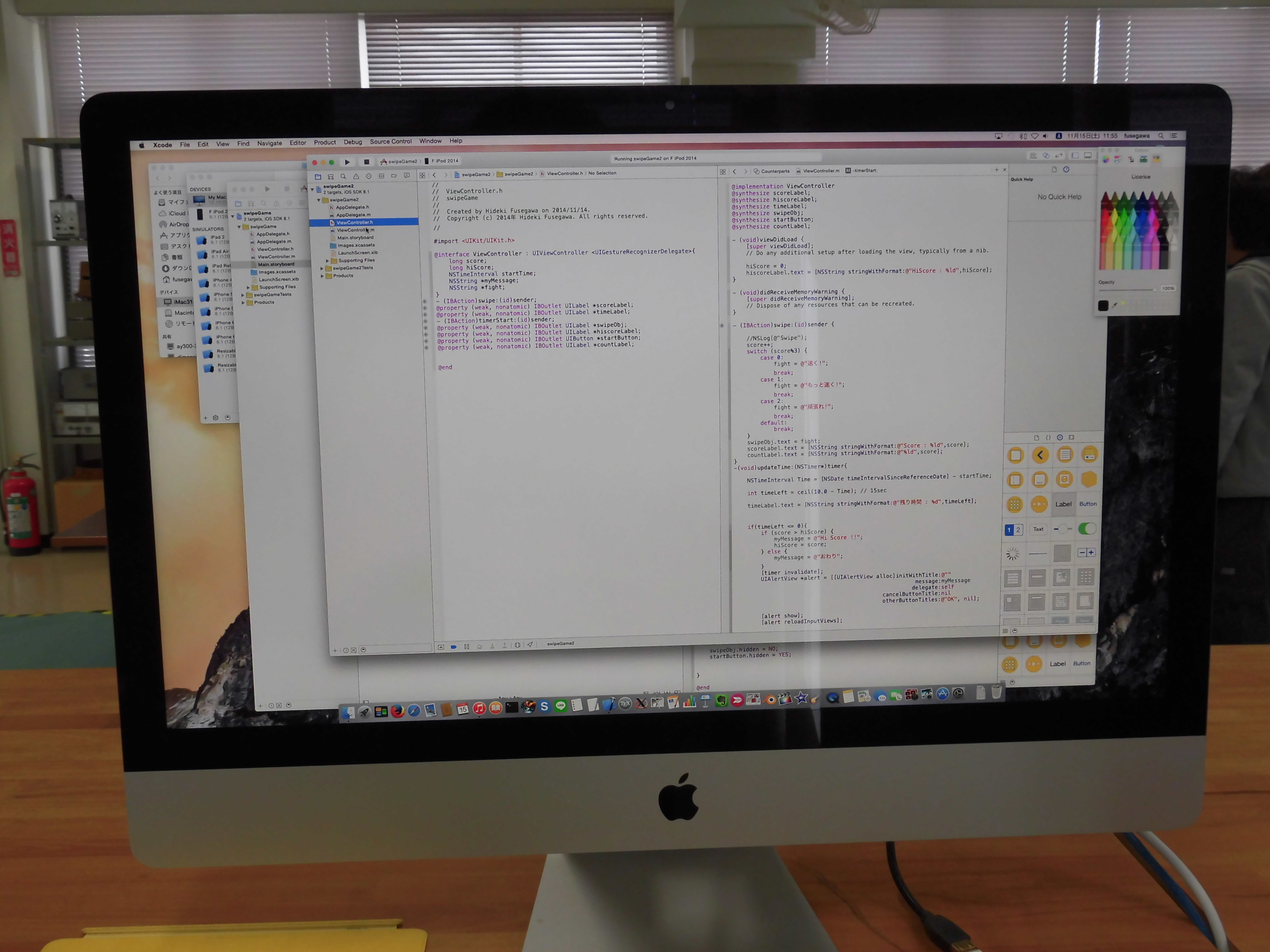
Task: Open the Breakpoint navigator icon
Action: 394,176
